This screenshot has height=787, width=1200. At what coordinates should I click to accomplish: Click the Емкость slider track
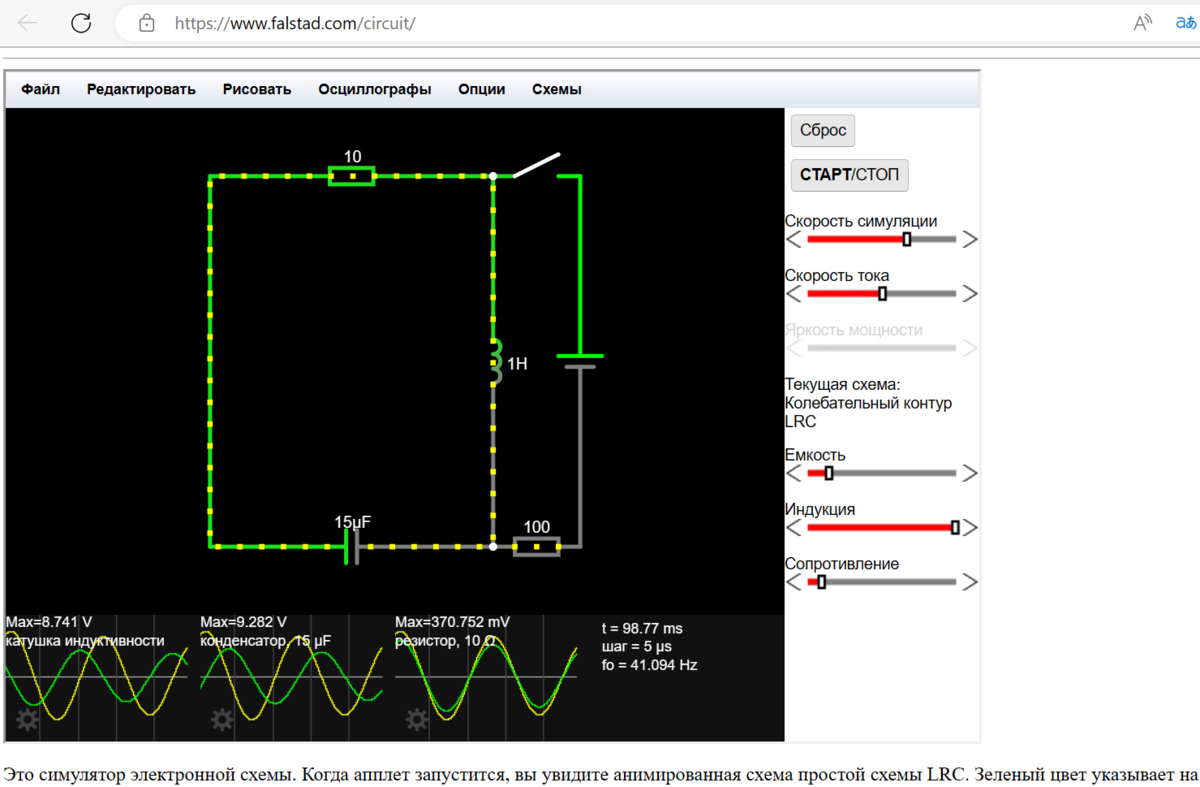881,473
